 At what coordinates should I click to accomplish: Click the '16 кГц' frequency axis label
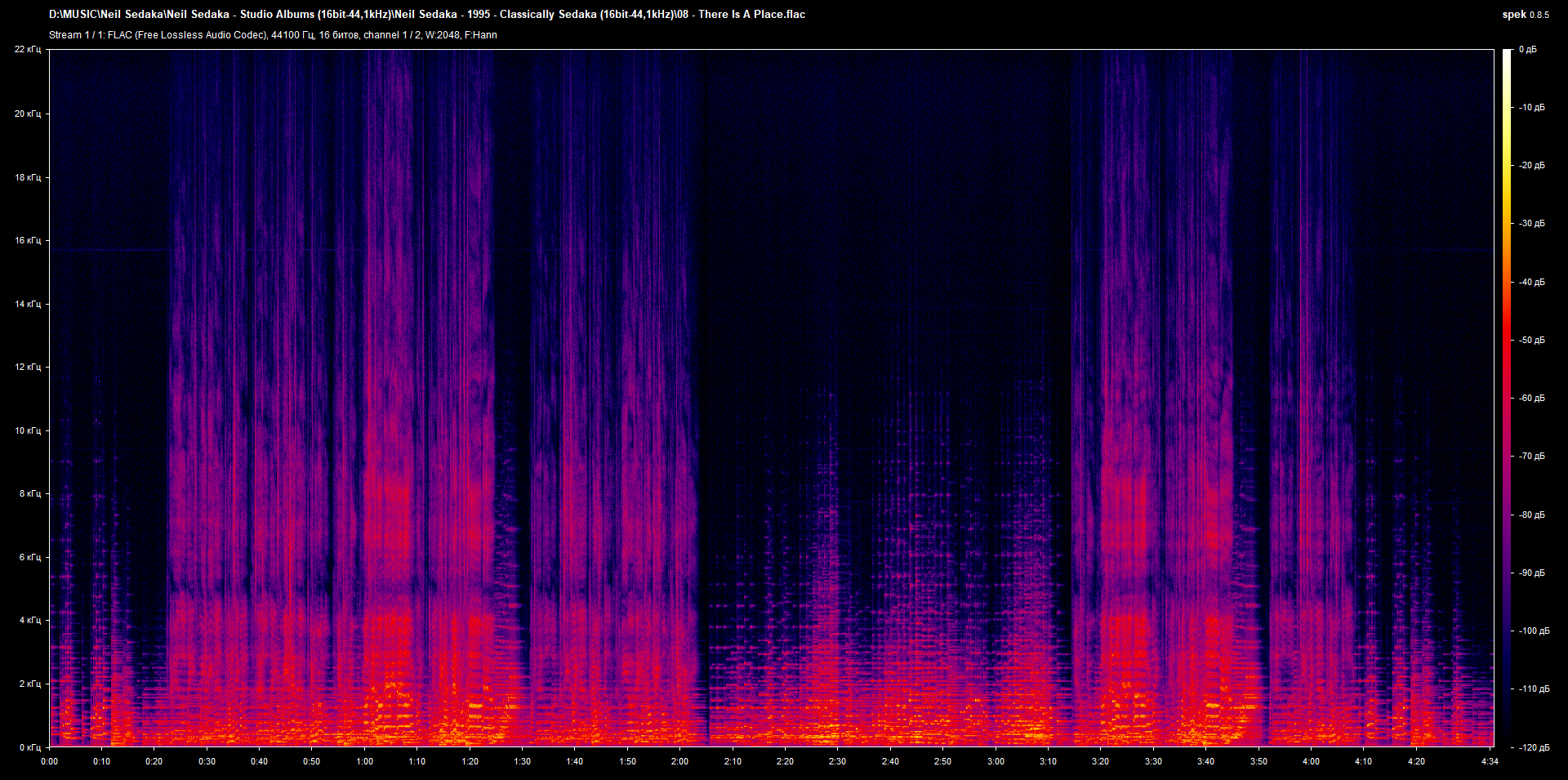[28, 240]
